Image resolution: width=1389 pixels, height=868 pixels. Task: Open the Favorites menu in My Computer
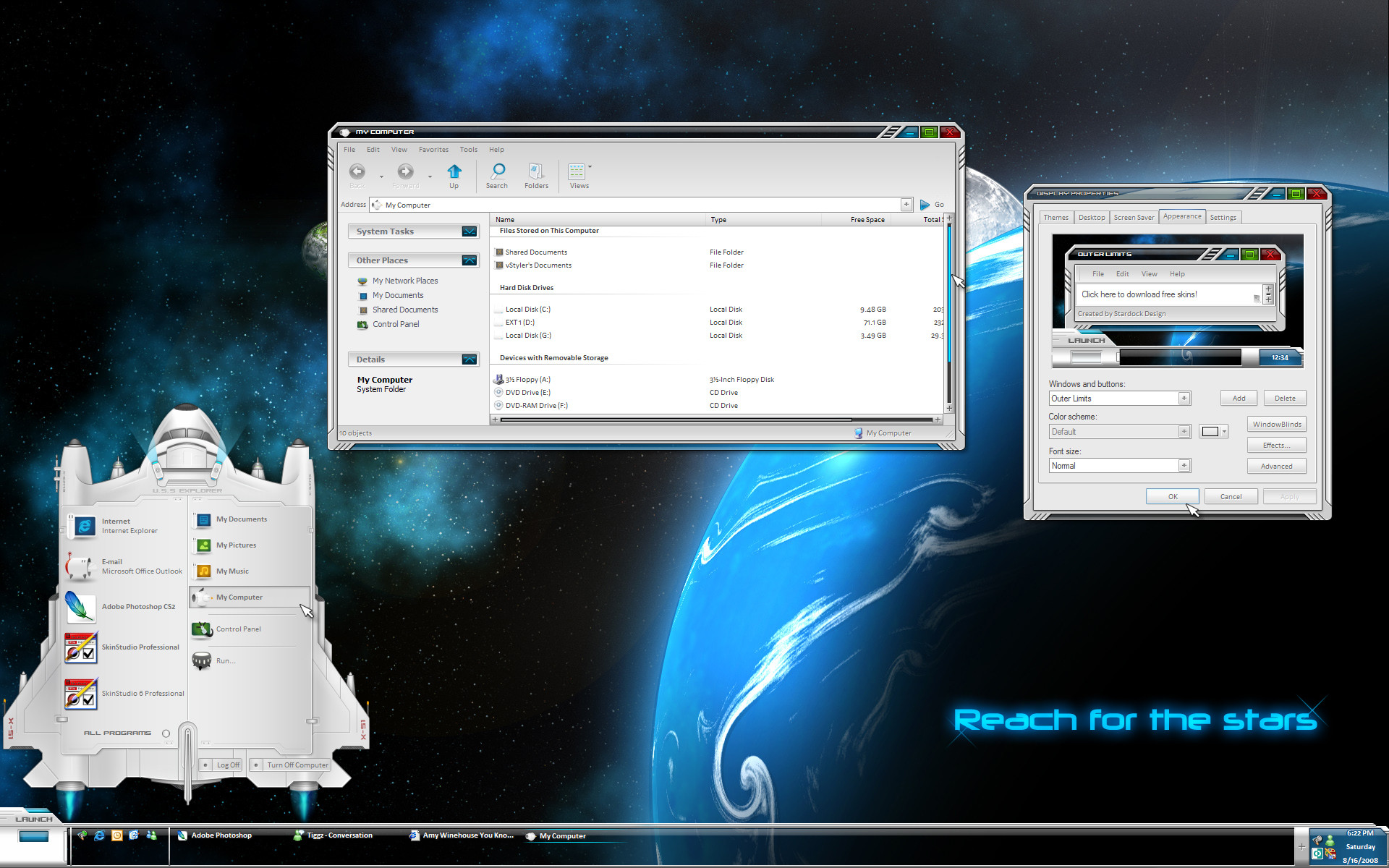[x=433, y=150]
